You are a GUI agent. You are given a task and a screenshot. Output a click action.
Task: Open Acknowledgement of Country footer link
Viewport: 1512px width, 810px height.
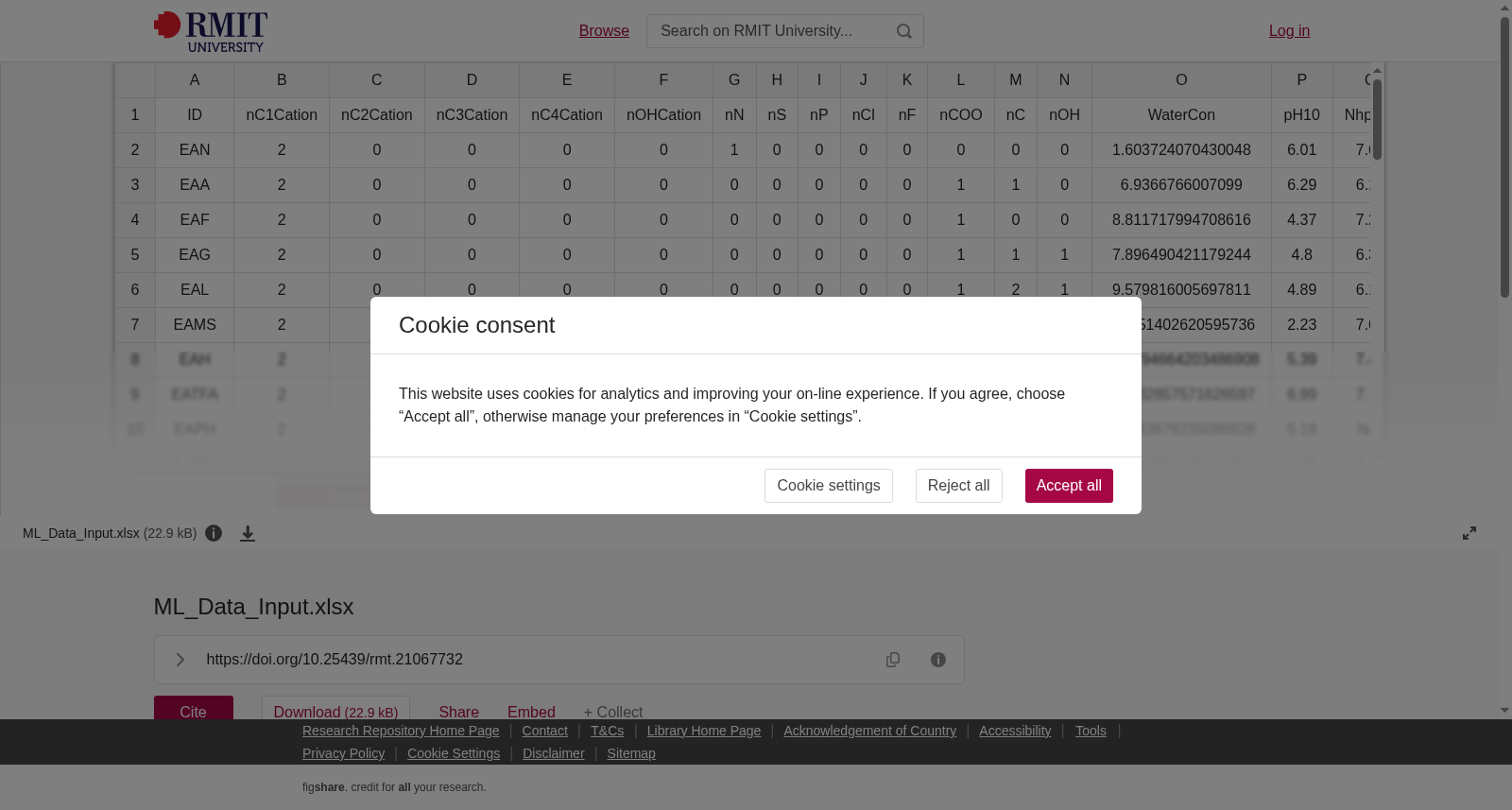[x=869, y=731]
